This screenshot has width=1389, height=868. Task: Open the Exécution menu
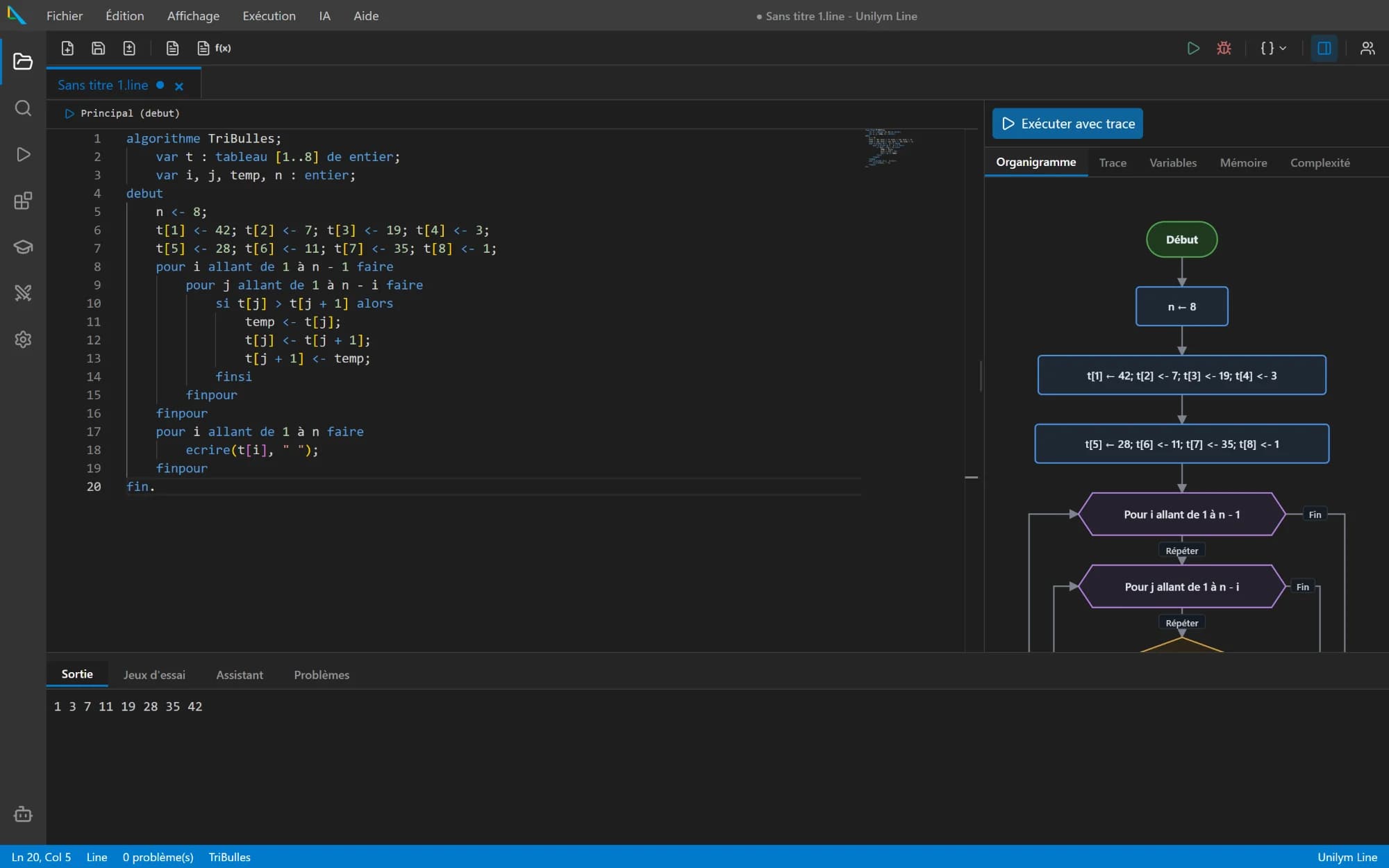point(269,15)
